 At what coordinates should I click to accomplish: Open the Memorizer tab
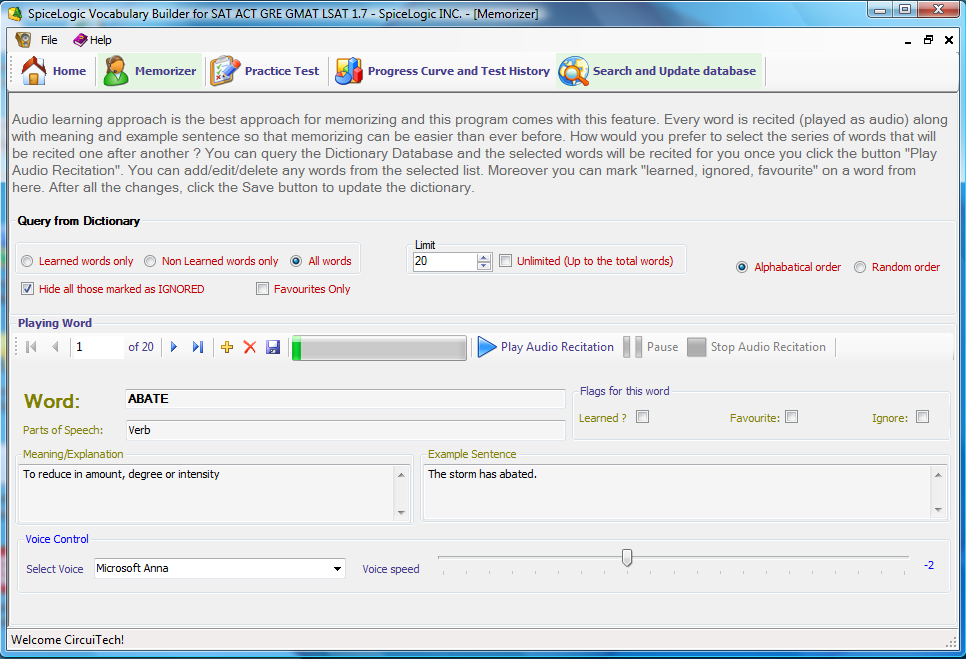click(150, 71)
